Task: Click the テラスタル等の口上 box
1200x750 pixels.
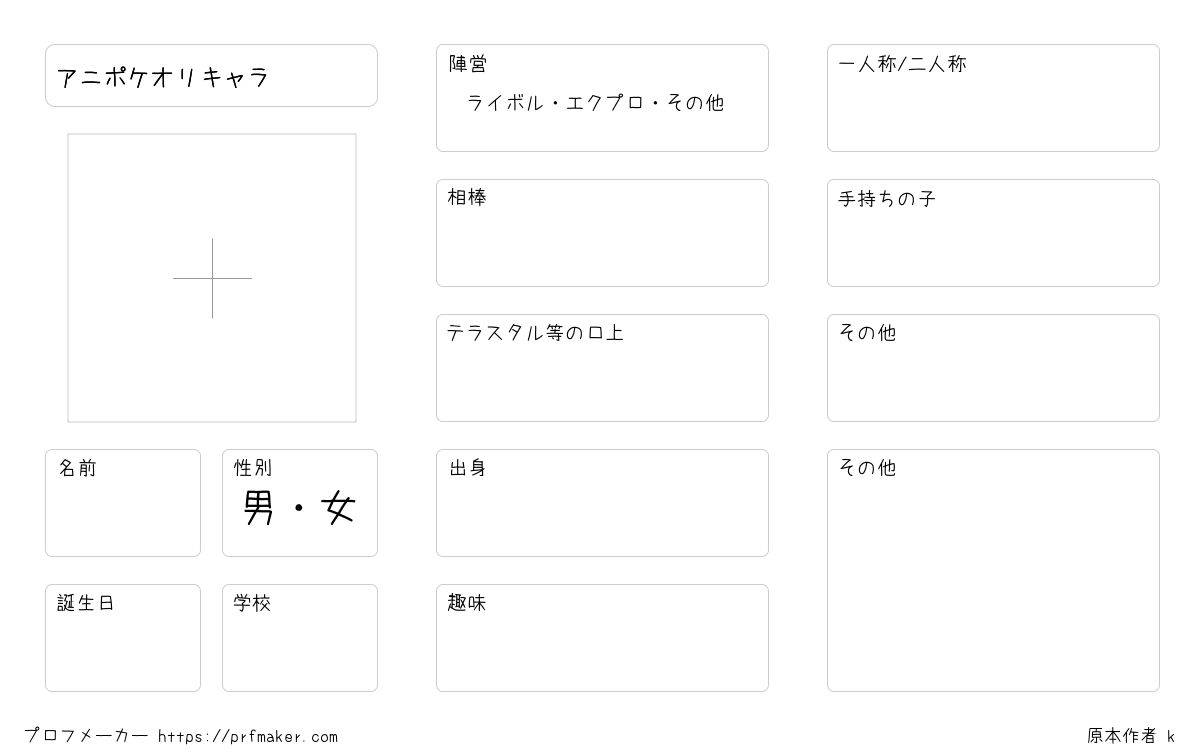Action: click(602, 368)
